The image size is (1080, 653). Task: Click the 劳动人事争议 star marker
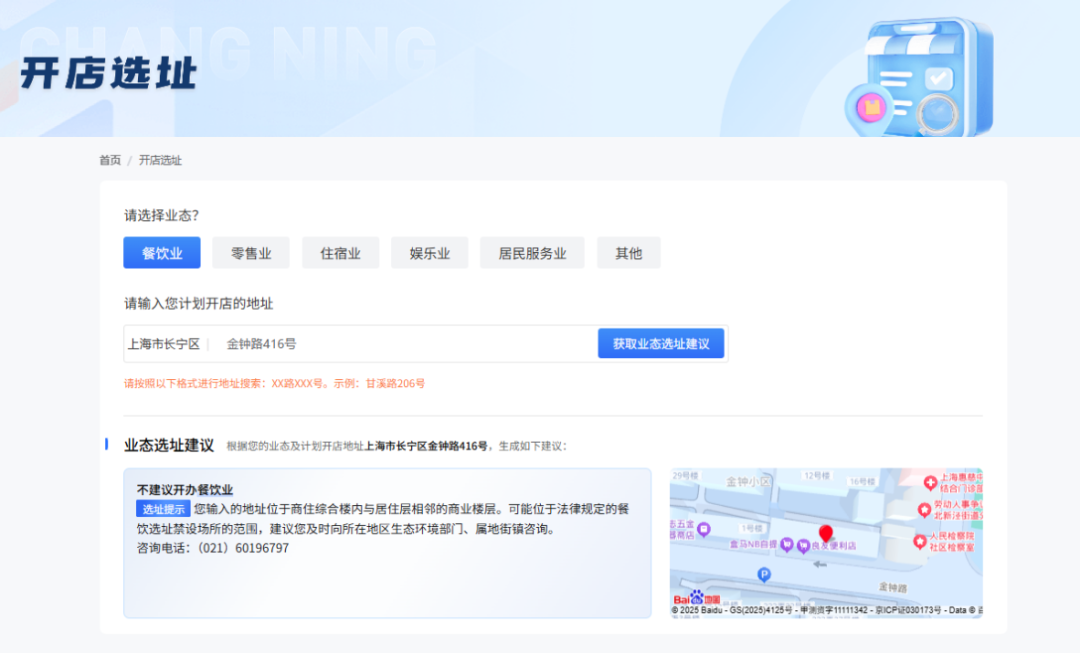pyautogui.click(x=924, y=508)
